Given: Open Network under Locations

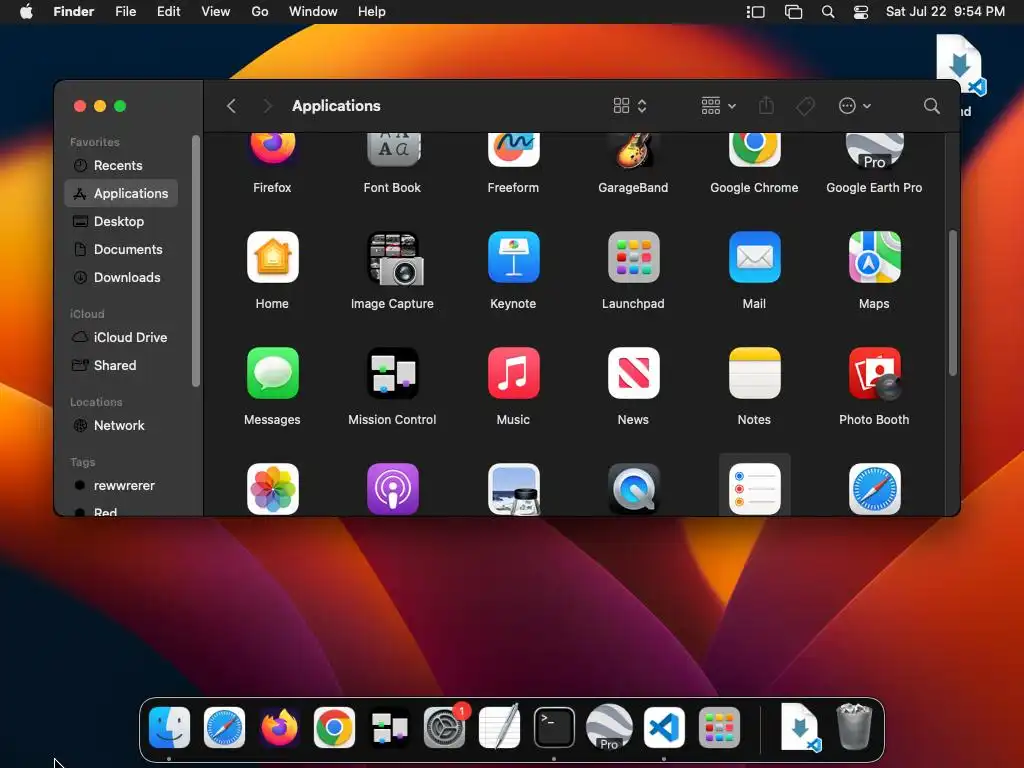Looking at the screenshot, I should (x=121, y=426).
